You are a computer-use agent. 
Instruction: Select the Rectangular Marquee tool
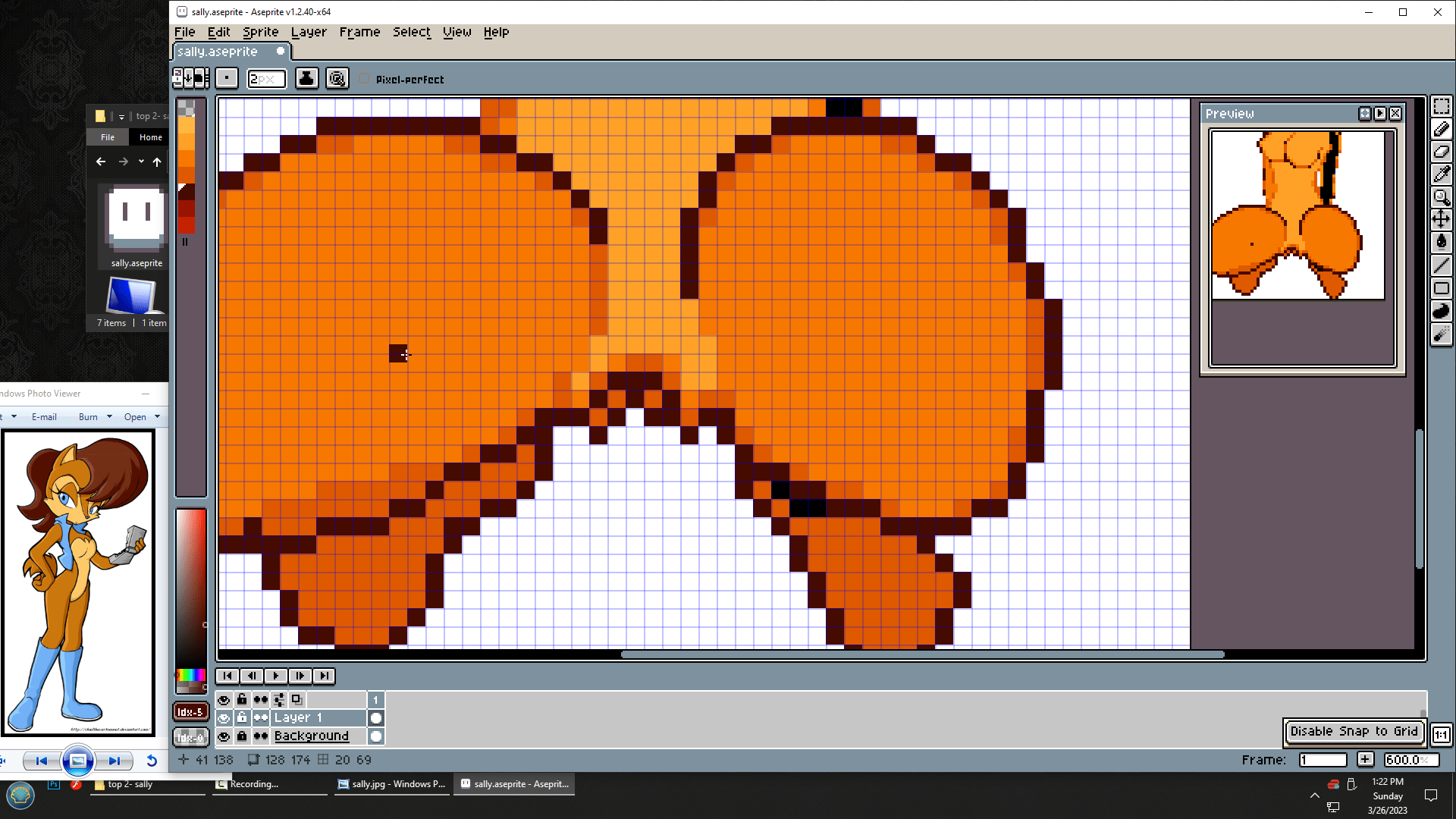[1441, 106]
